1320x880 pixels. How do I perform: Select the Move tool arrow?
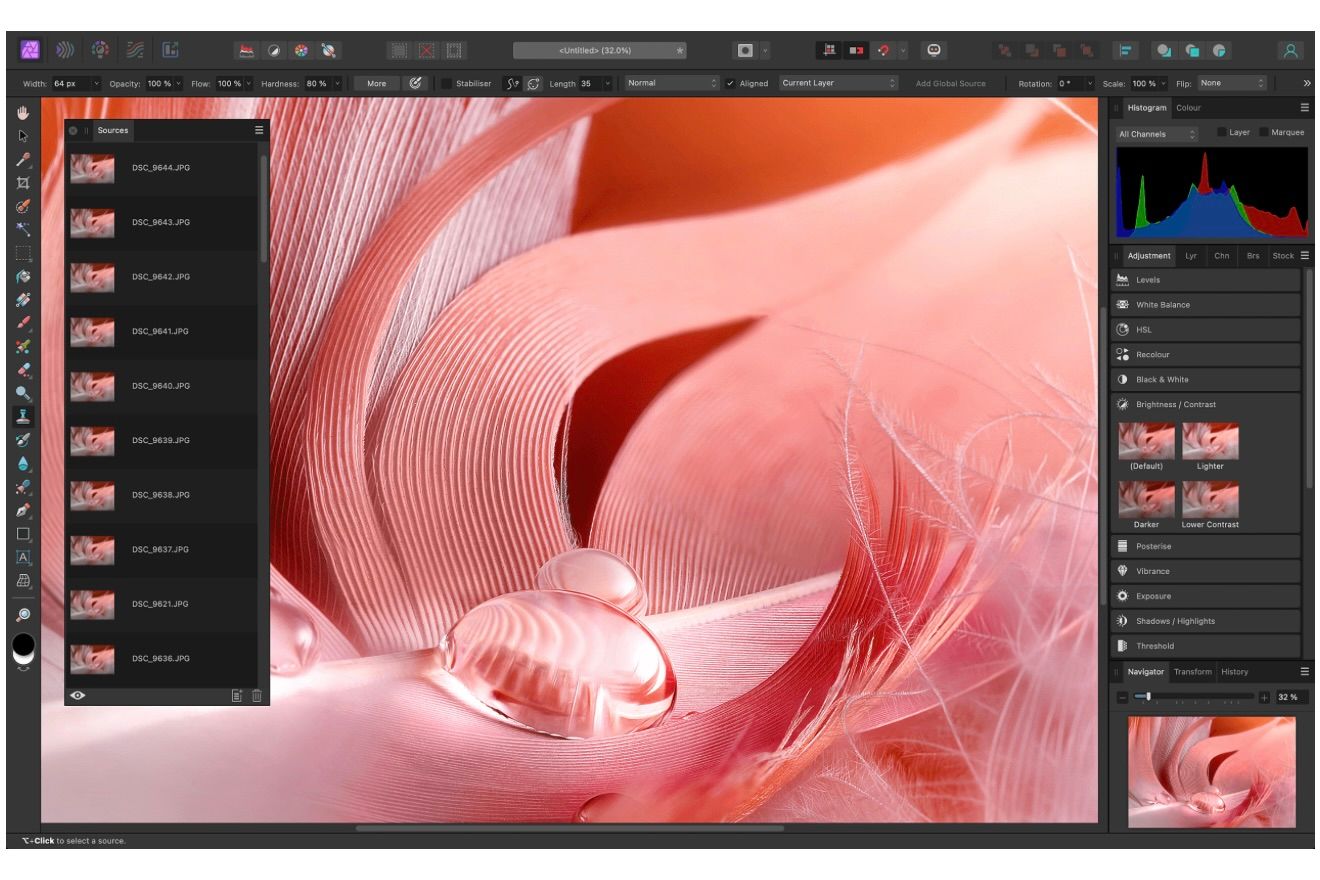click(x=23, y=137)
